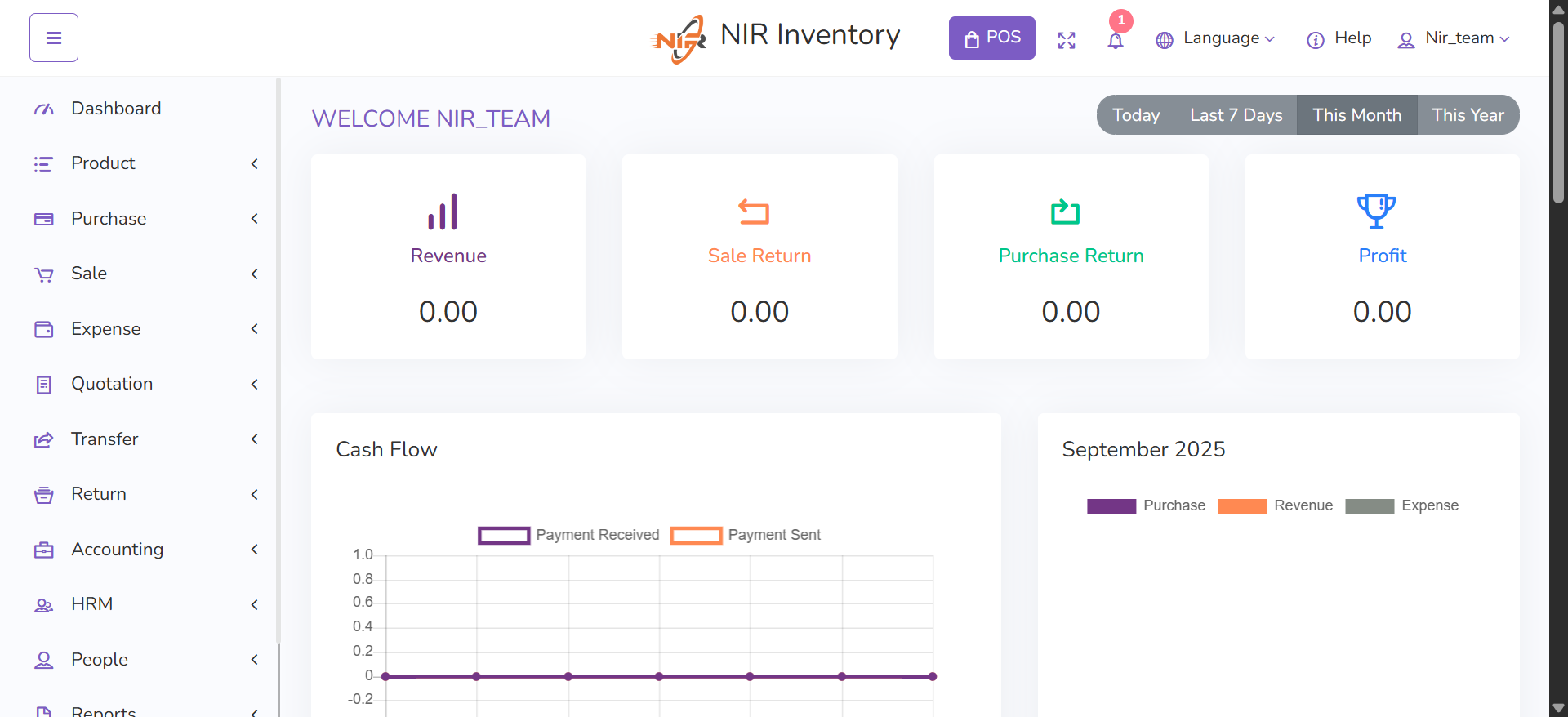Viewport: 1568px width, 717px height.
Task: Toggle Expense legend in September chart
Action: tap(1401, 505)
